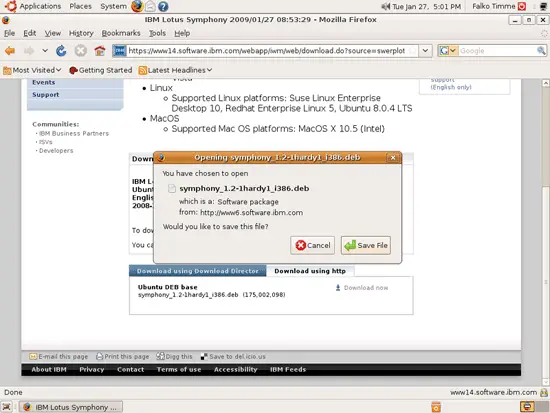Open the History menu

tap(81, 33)
